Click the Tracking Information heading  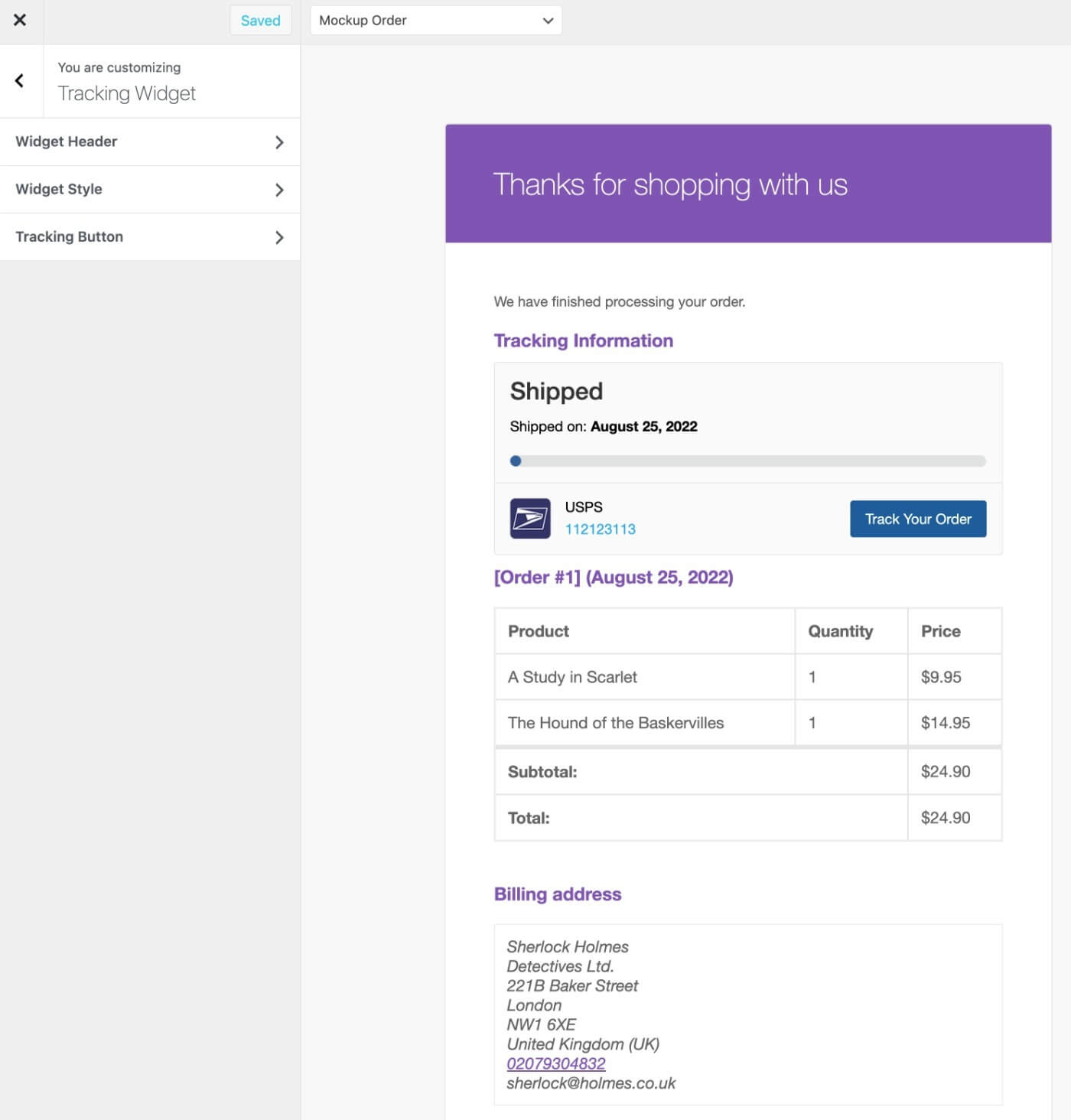tap(584, 340)
